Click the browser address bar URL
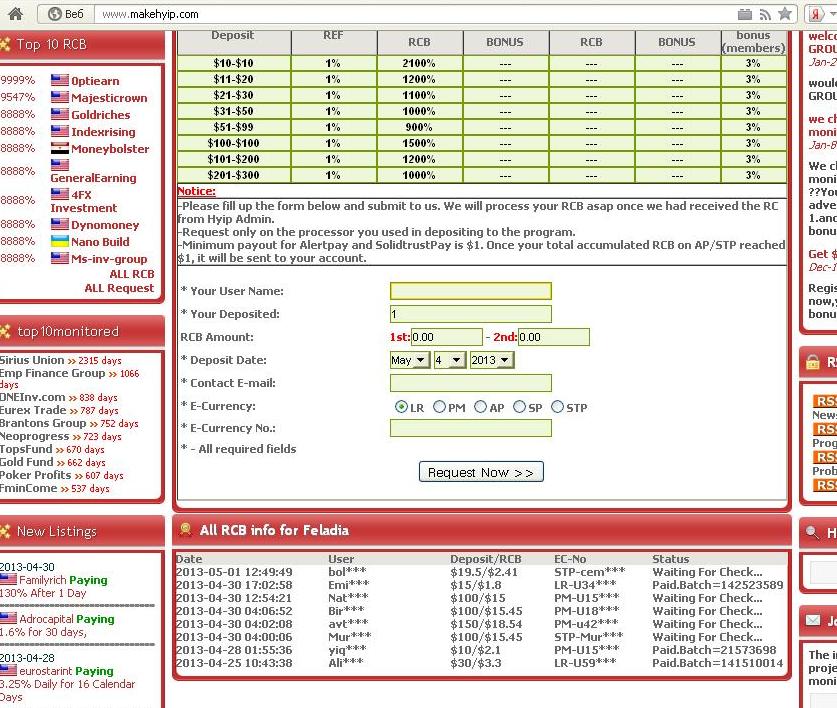This screenshot has width=837, height=708. (x=150, y=14)
